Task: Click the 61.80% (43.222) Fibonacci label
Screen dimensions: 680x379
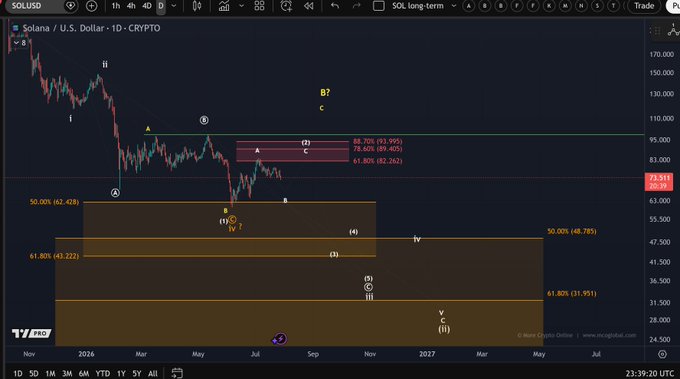Action: (x=54, y=256)
